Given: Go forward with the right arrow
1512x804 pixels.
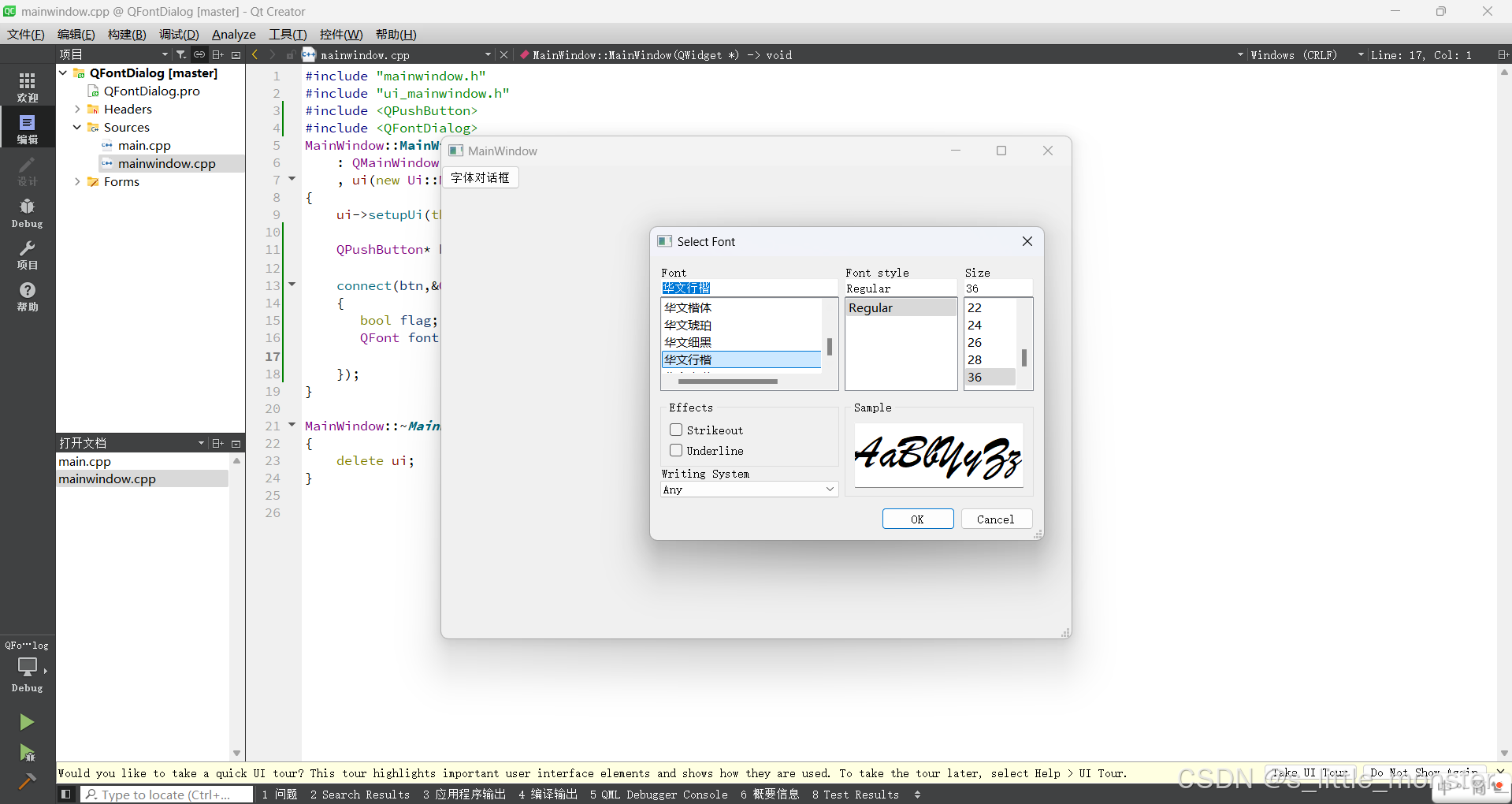Looking at the screenshot, I should click(x=273, y=54).
